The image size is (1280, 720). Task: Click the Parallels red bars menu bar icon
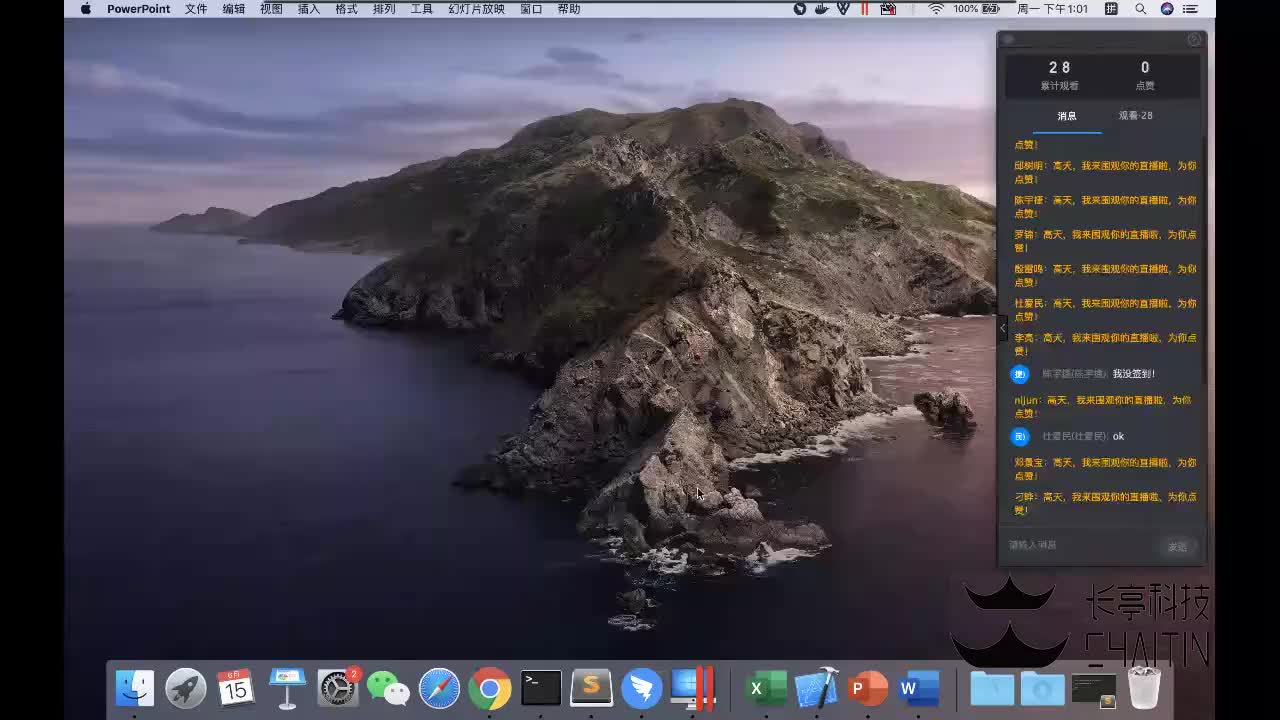pyautogui.click(x=865, y=9)
